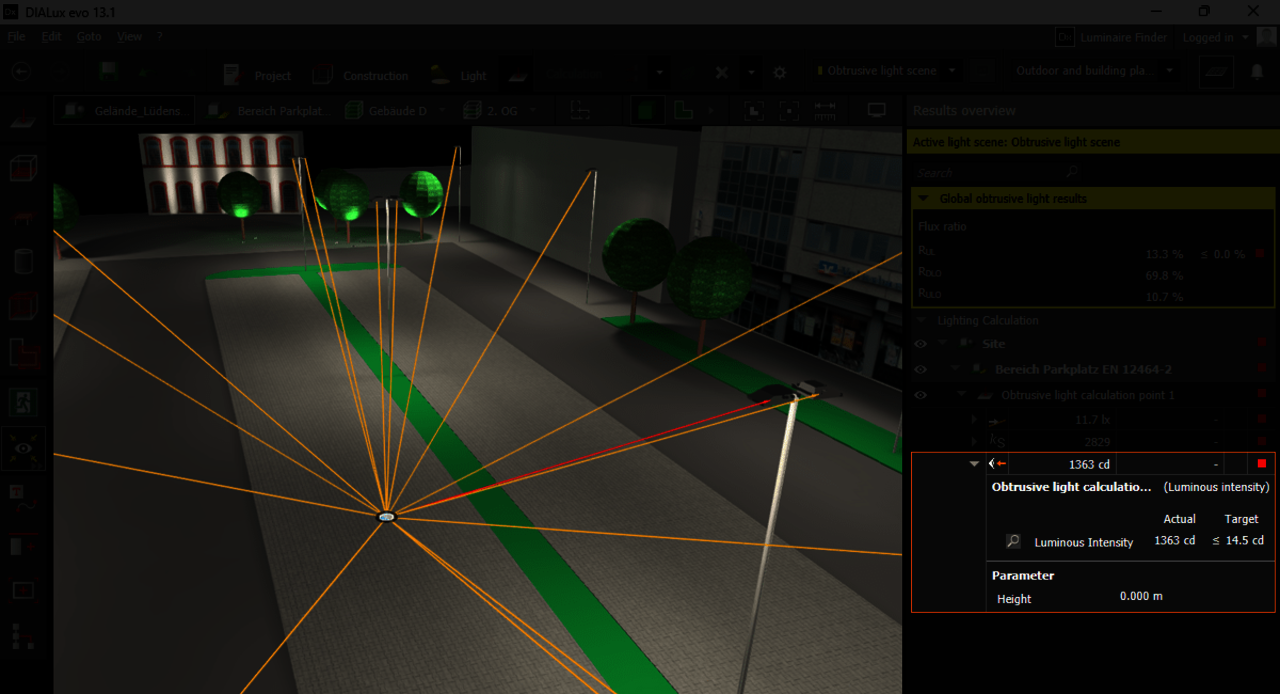
Task: Click the save floppy disk icon
Action: (108, 72)
